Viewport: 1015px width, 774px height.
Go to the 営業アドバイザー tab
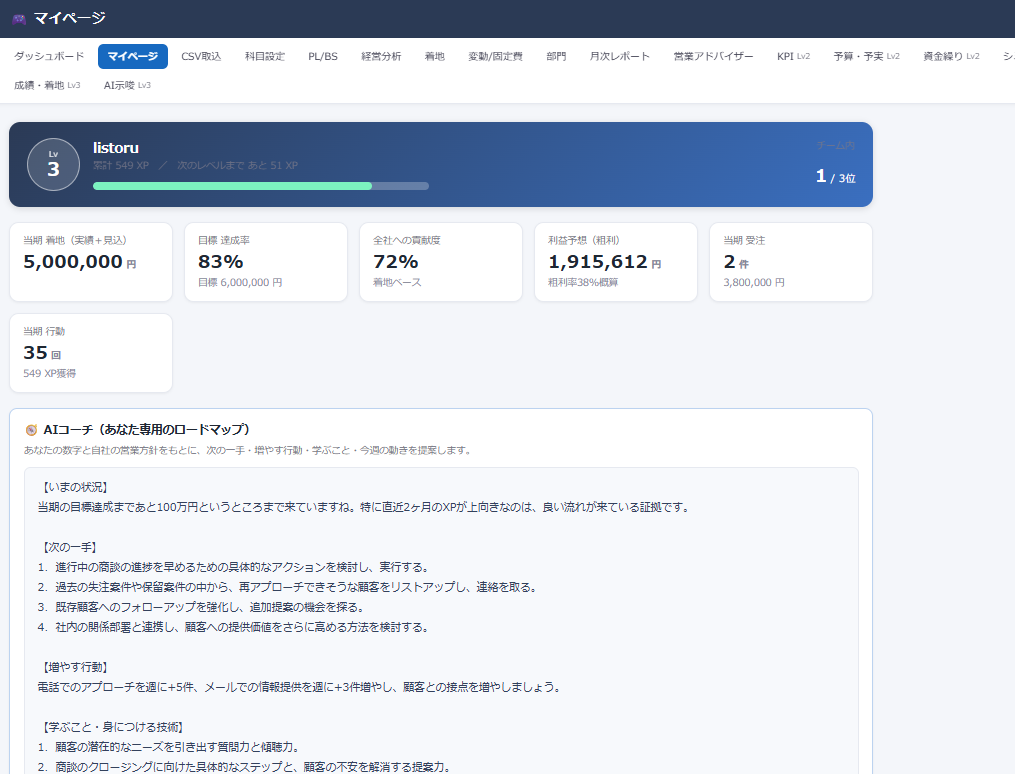point(713,56)
